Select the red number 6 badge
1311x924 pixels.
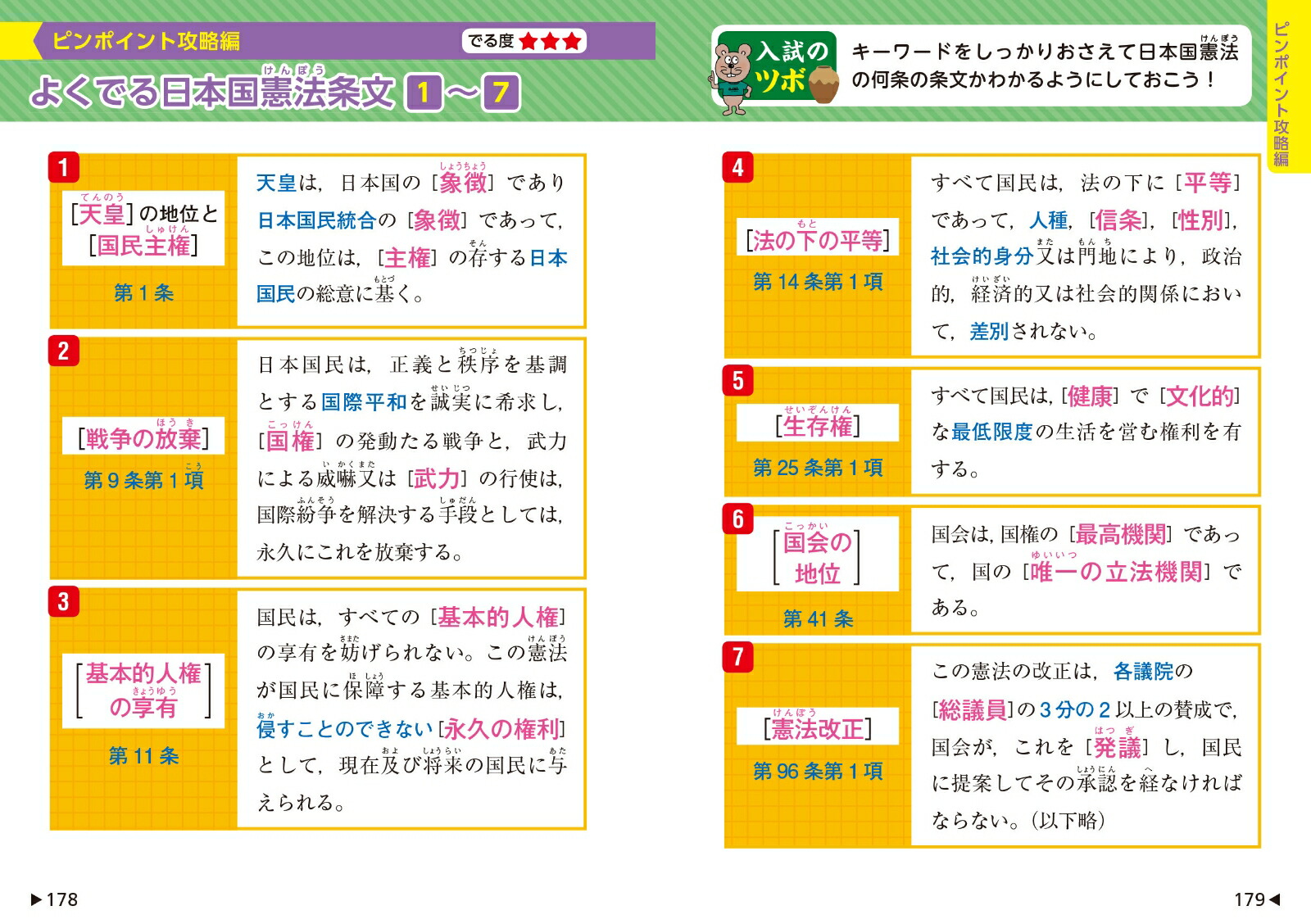click(737, 519)
